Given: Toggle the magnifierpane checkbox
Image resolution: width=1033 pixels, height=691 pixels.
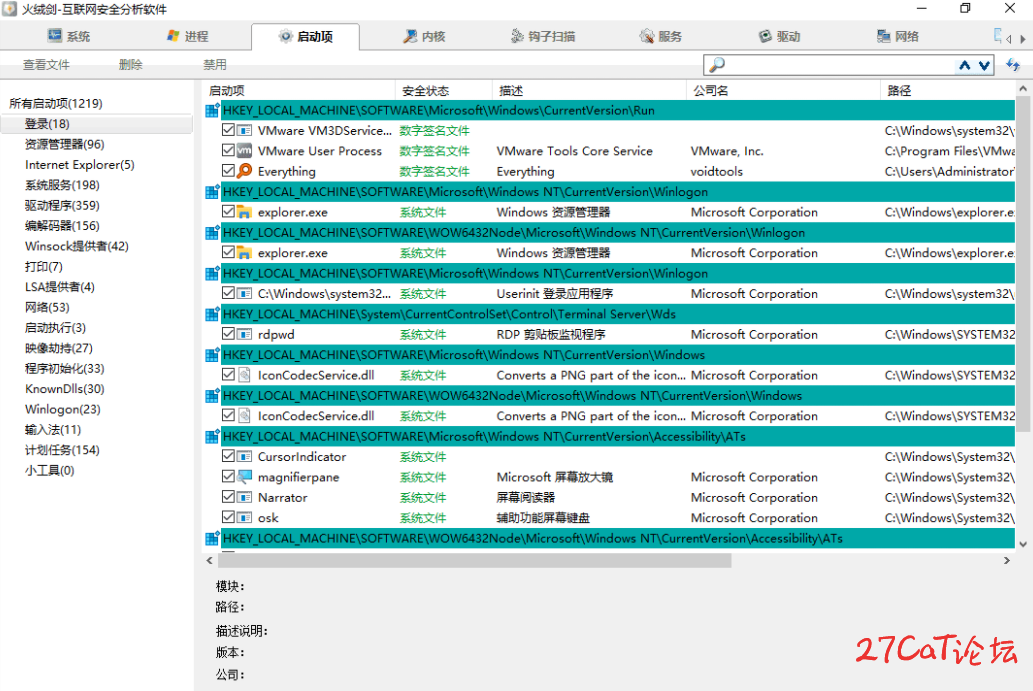Looking at the screenshot, I should pyautogui.click(x=228, y=476).
